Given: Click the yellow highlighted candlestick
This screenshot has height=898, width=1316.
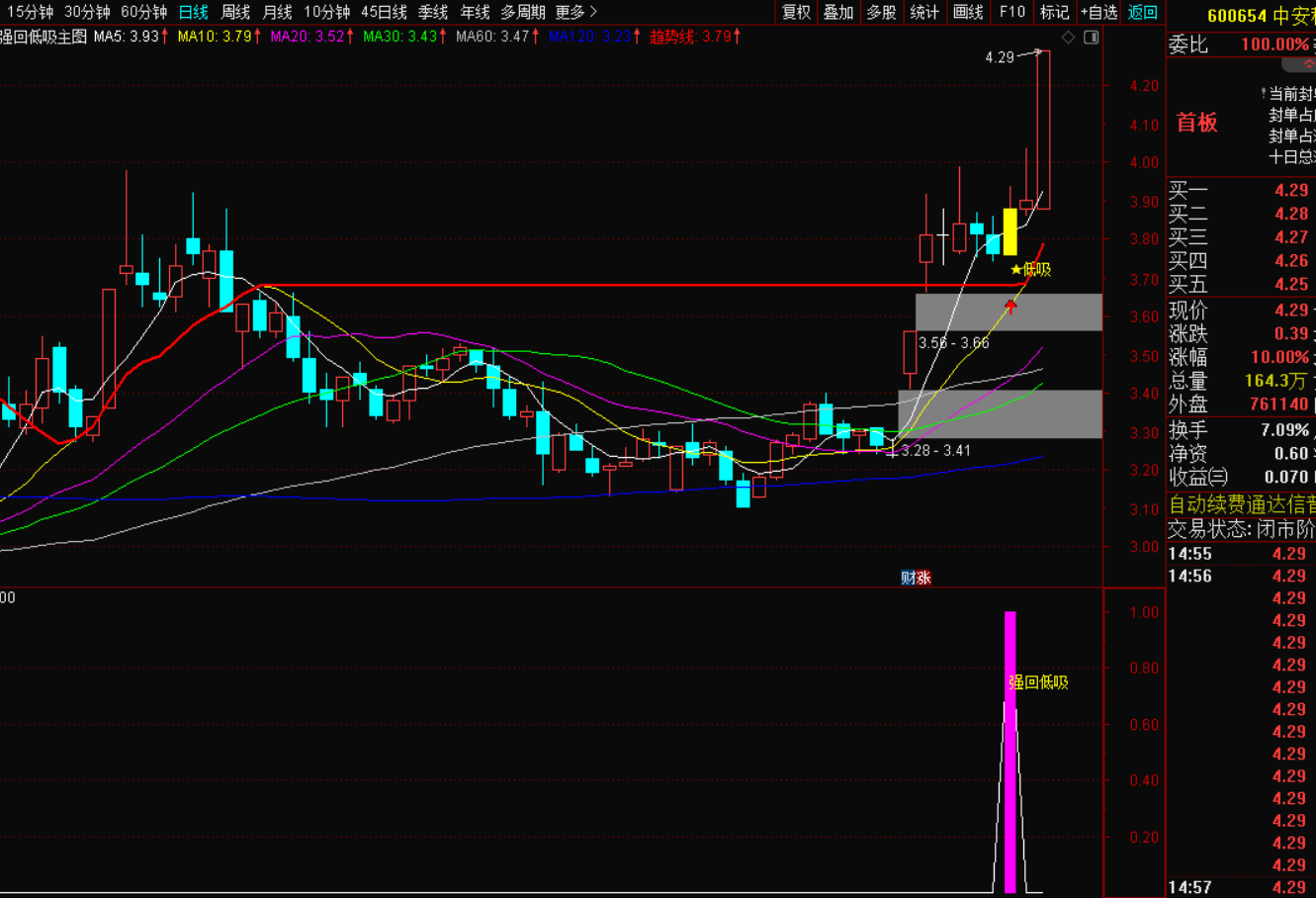Looking at the screenshot, I should 1010,231.
